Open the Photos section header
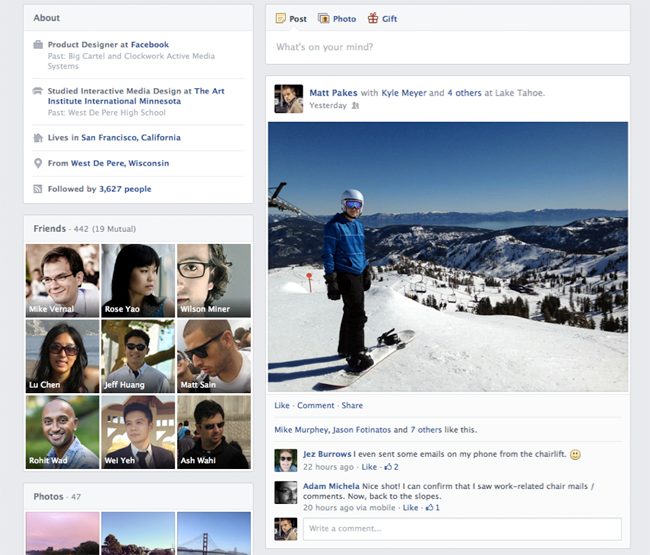 49,496
